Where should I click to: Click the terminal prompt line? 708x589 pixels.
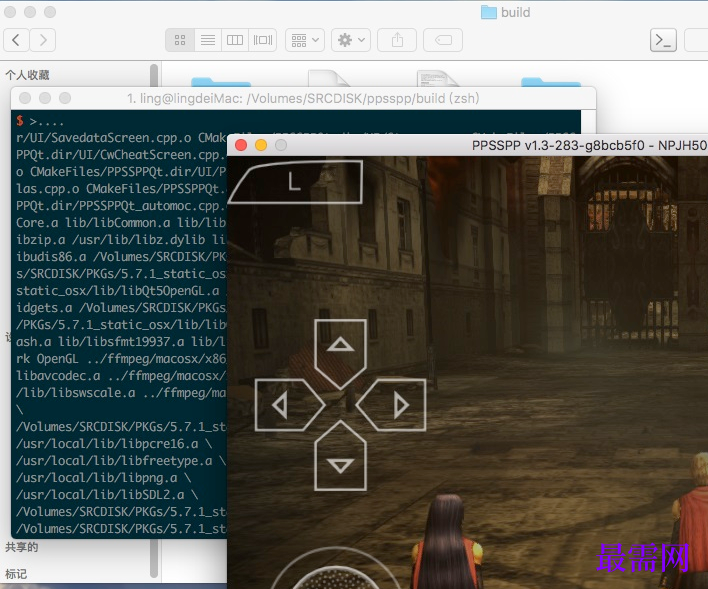pyautogui.click(x=40, y=121)
